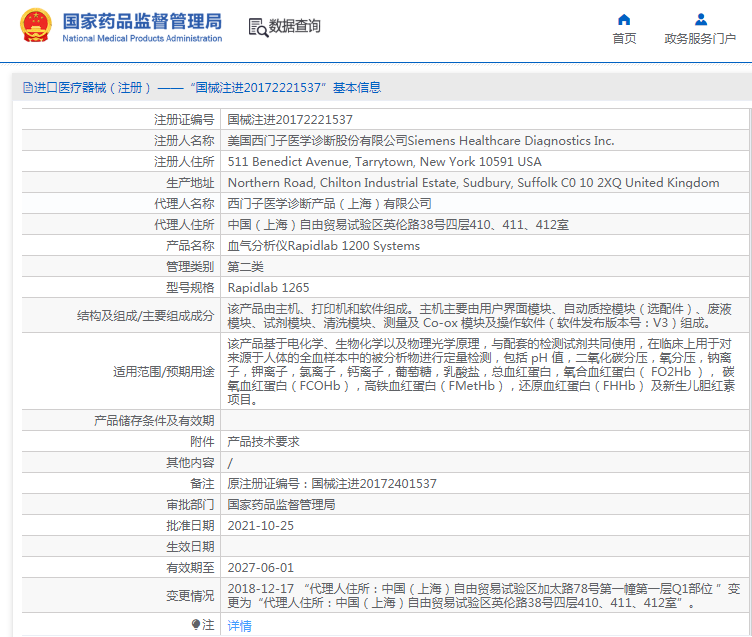
Task: Click the 结构及组成/主要组成成分 label
Action: click(x=145, y=316)
